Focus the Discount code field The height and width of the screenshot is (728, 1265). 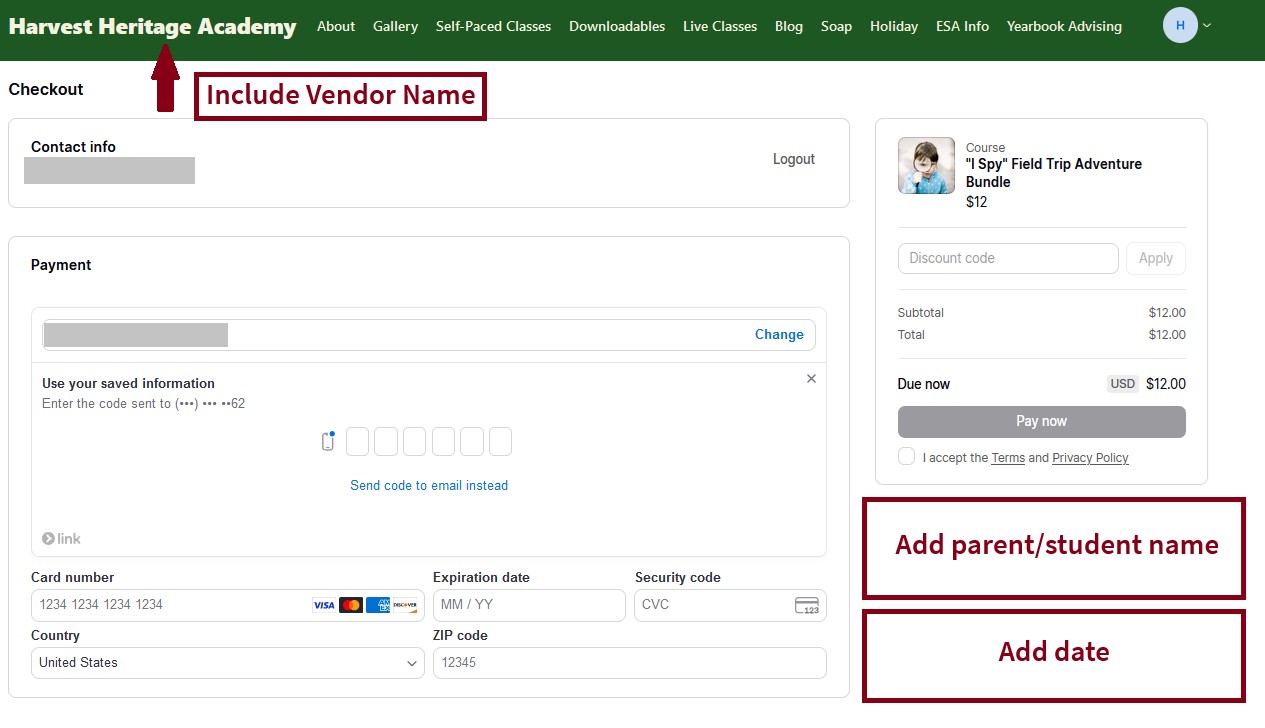pyautogui.click(x=1007, y=258)
